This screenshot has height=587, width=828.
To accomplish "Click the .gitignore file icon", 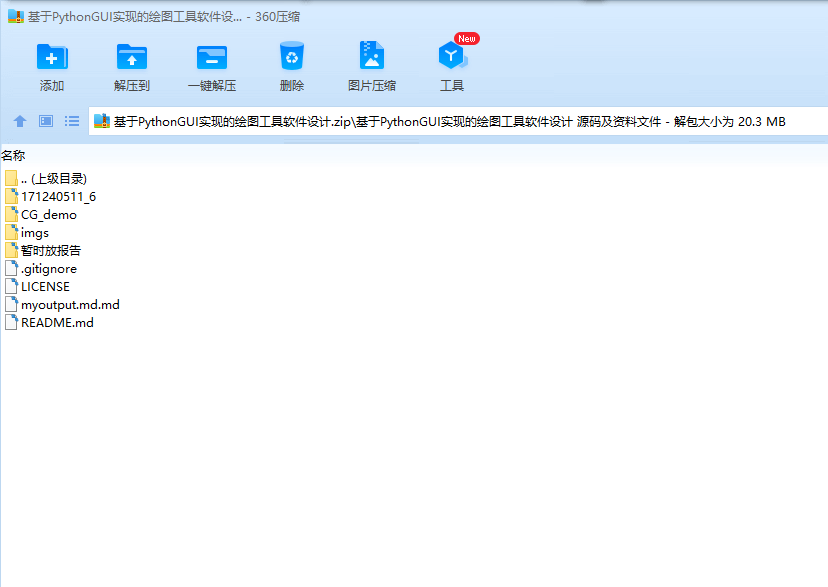I will 11,268.
